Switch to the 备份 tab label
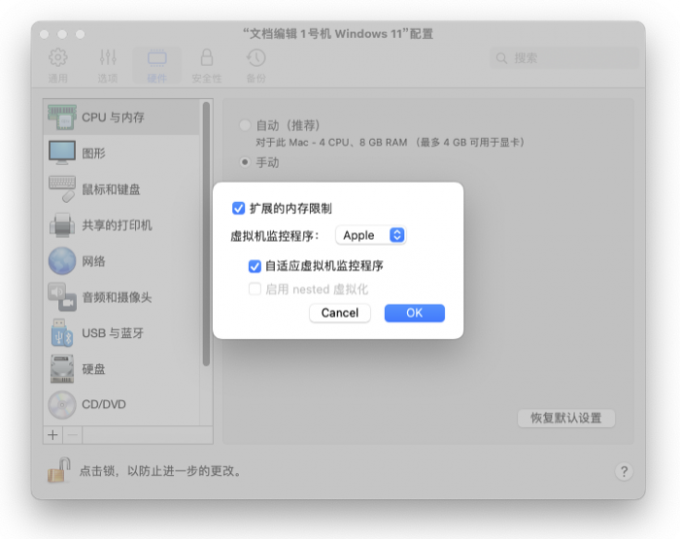680x539 pixels. 256,78
